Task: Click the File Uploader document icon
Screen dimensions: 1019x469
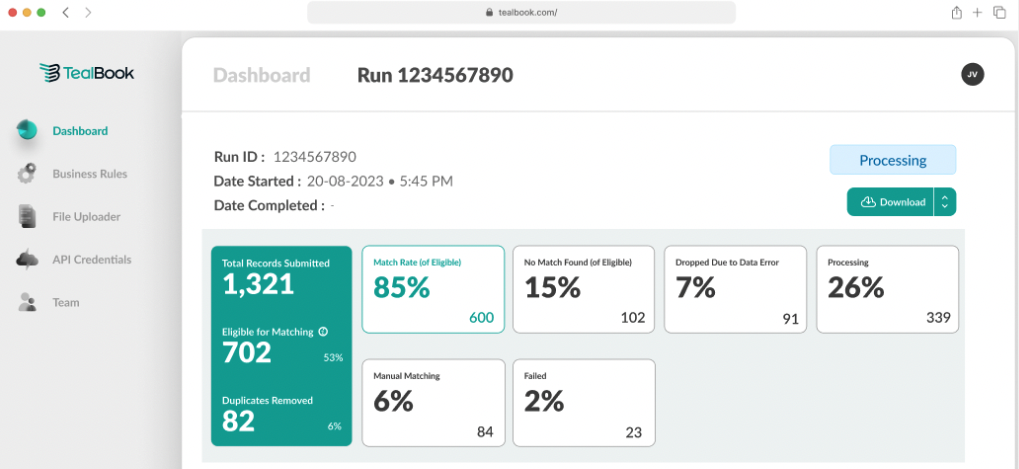Action: click(x=27, y=216)
